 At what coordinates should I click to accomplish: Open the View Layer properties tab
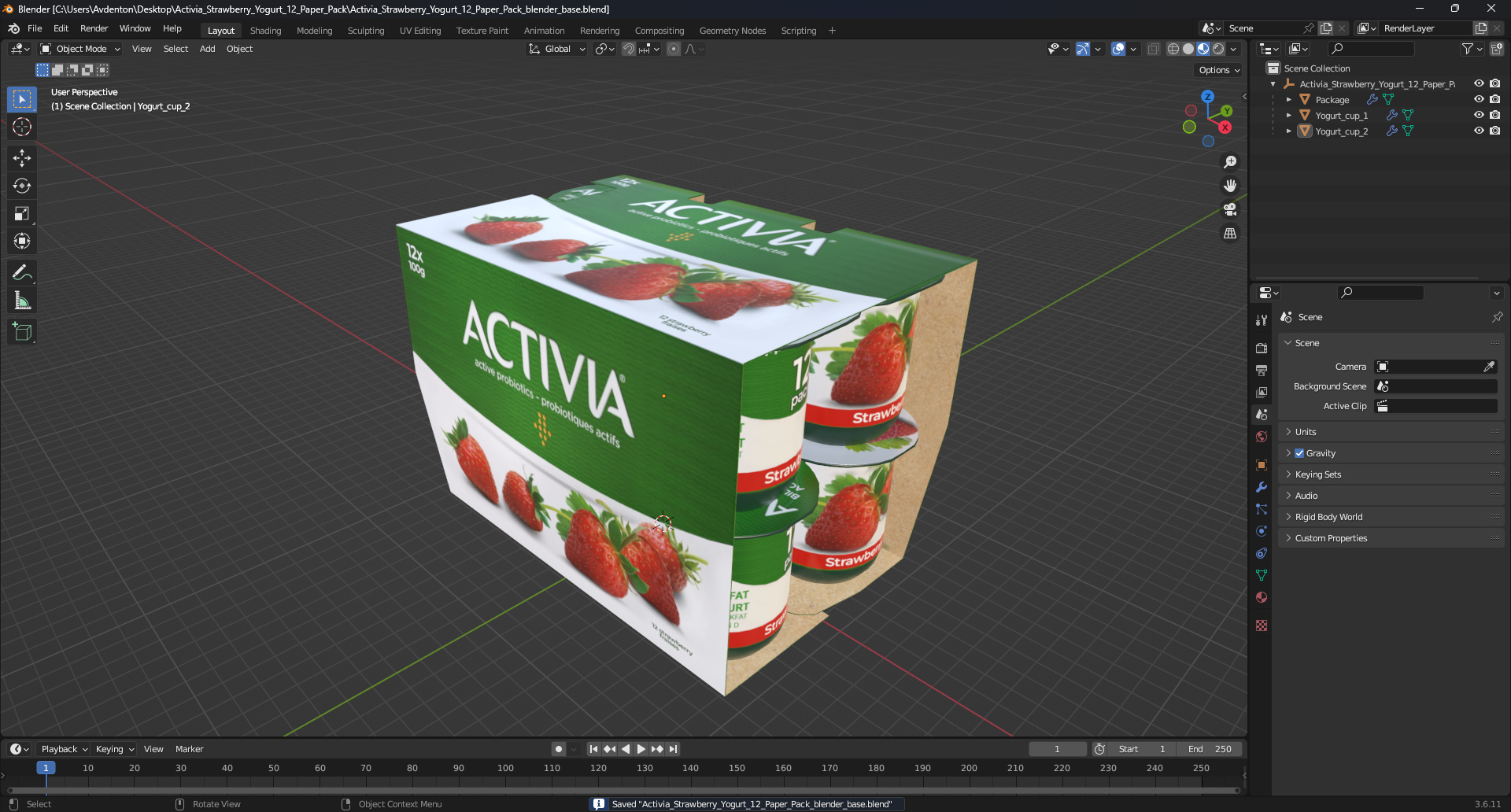(1262, 392)
